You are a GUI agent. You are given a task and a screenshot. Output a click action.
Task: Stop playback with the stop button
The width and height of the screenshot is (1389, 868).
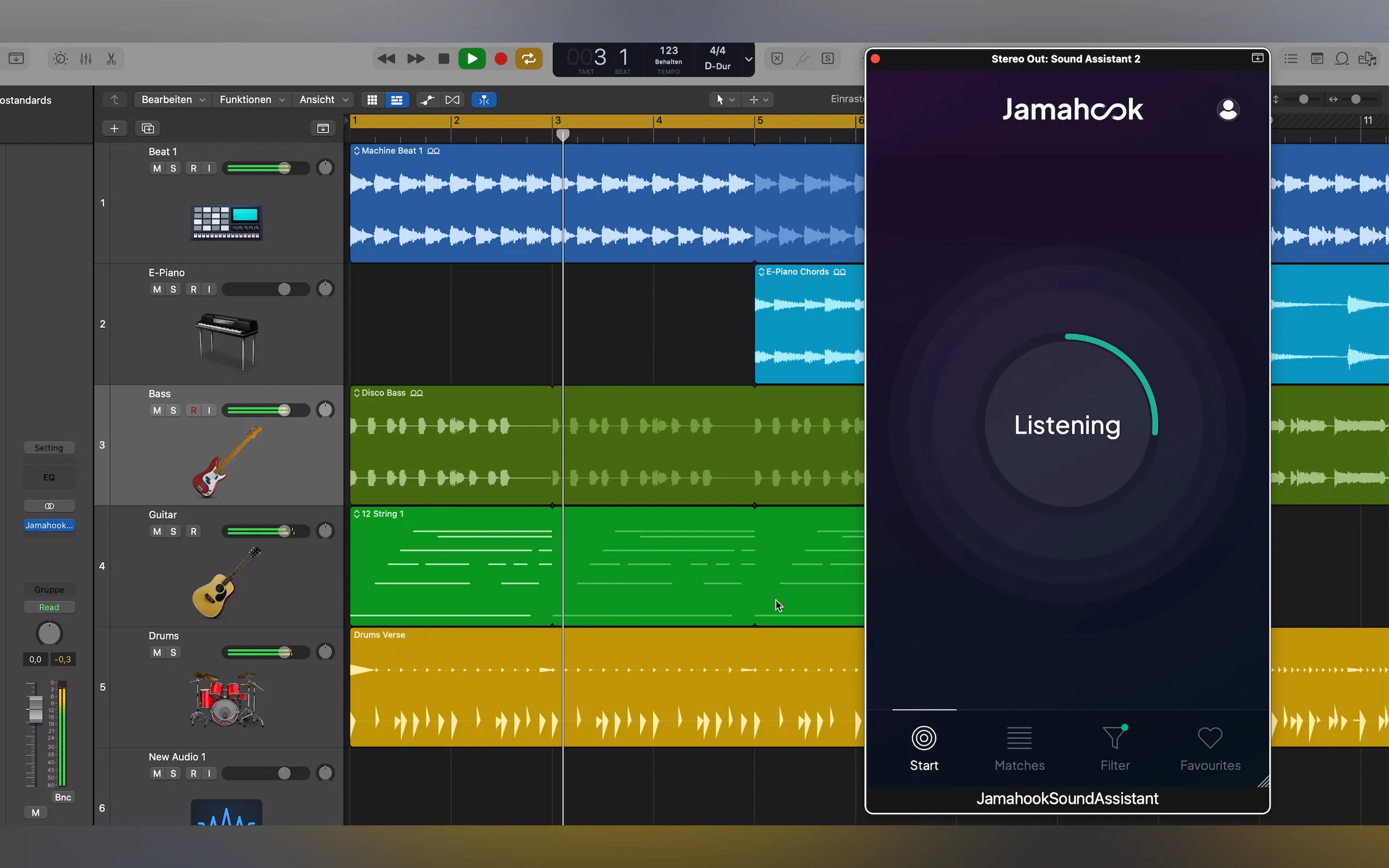coord(443,58)
